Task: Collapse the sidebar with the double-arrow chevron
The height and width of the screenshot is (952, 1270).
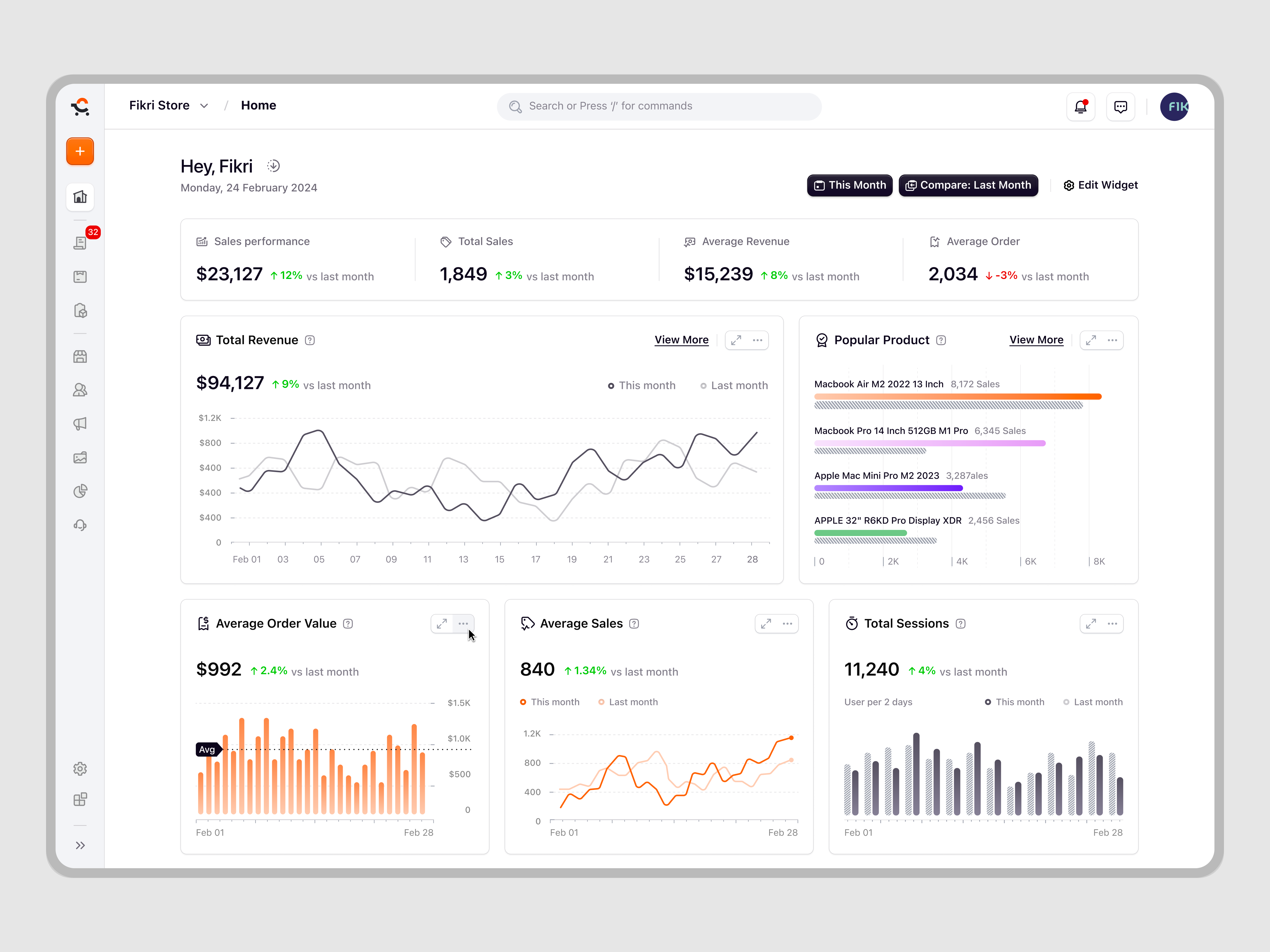Action: 80,845
